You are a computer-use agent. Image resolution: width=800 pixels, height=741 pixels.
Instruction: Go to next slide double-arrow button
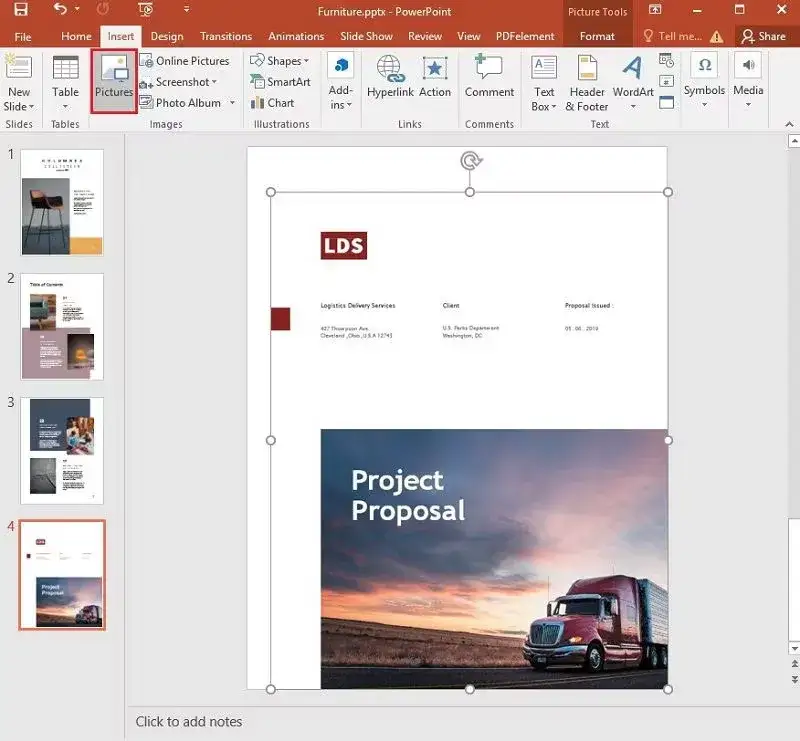[x=794, y=680]
